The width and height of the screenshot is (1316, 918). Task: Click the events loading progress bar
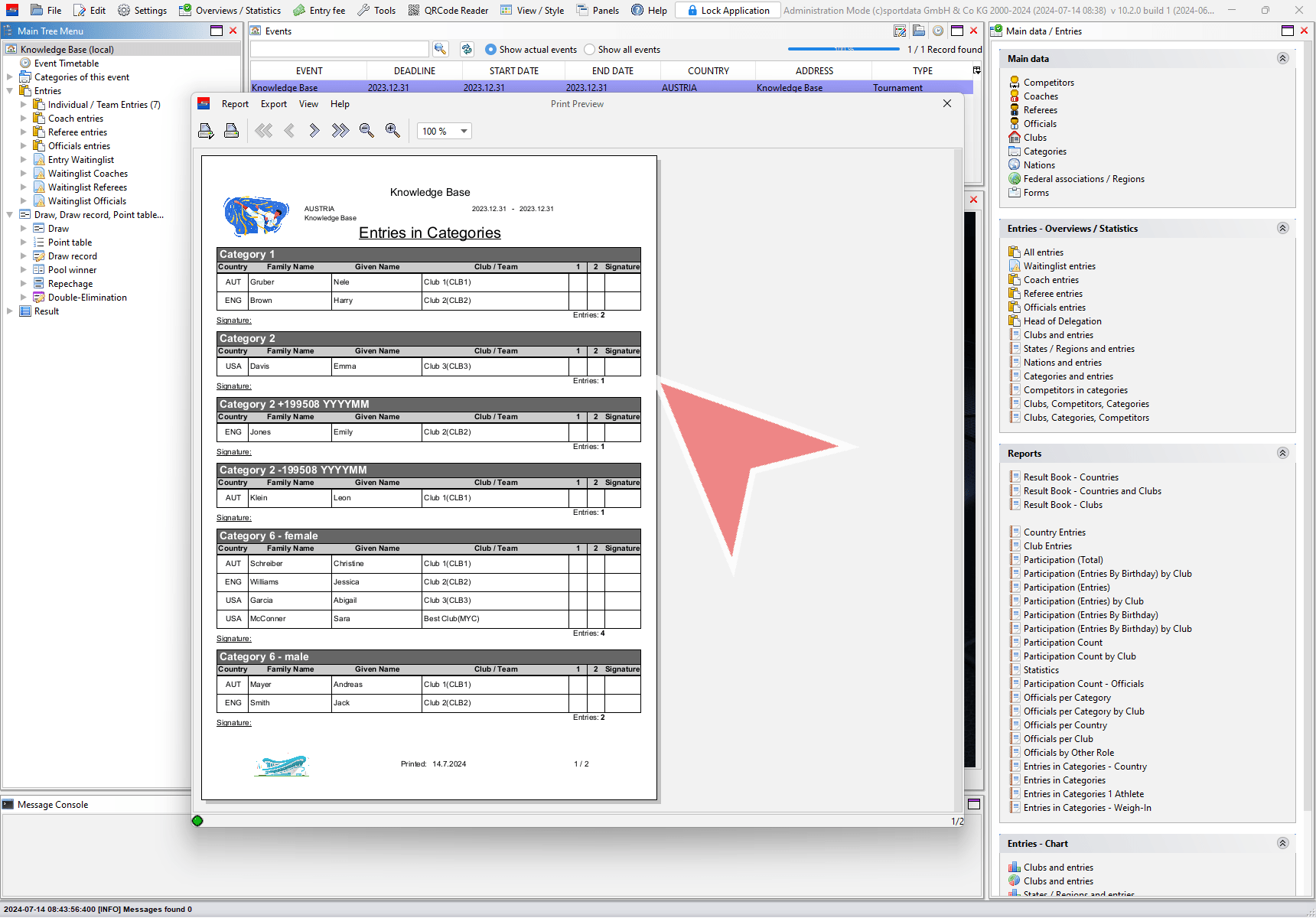(x=843, y=49)
